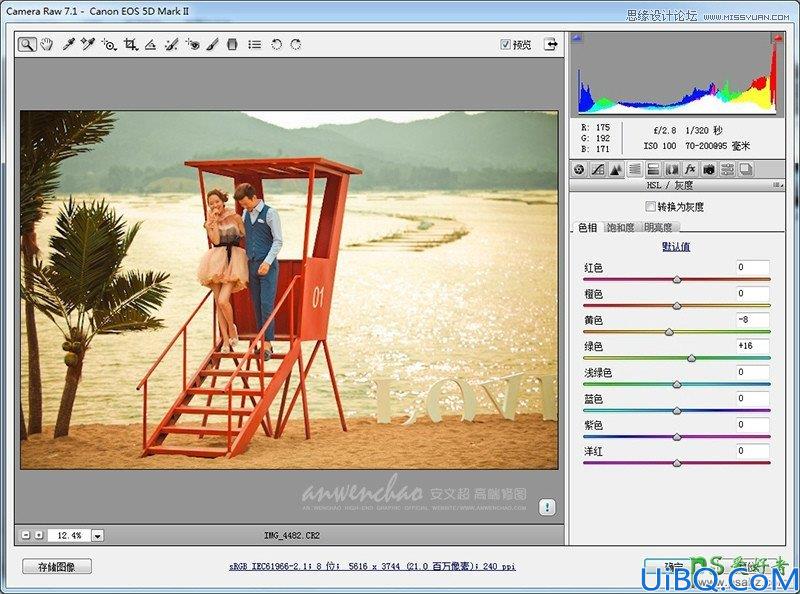800x594 pixels.
Task: Click the 红色 value input field
Action: (753, 267)
